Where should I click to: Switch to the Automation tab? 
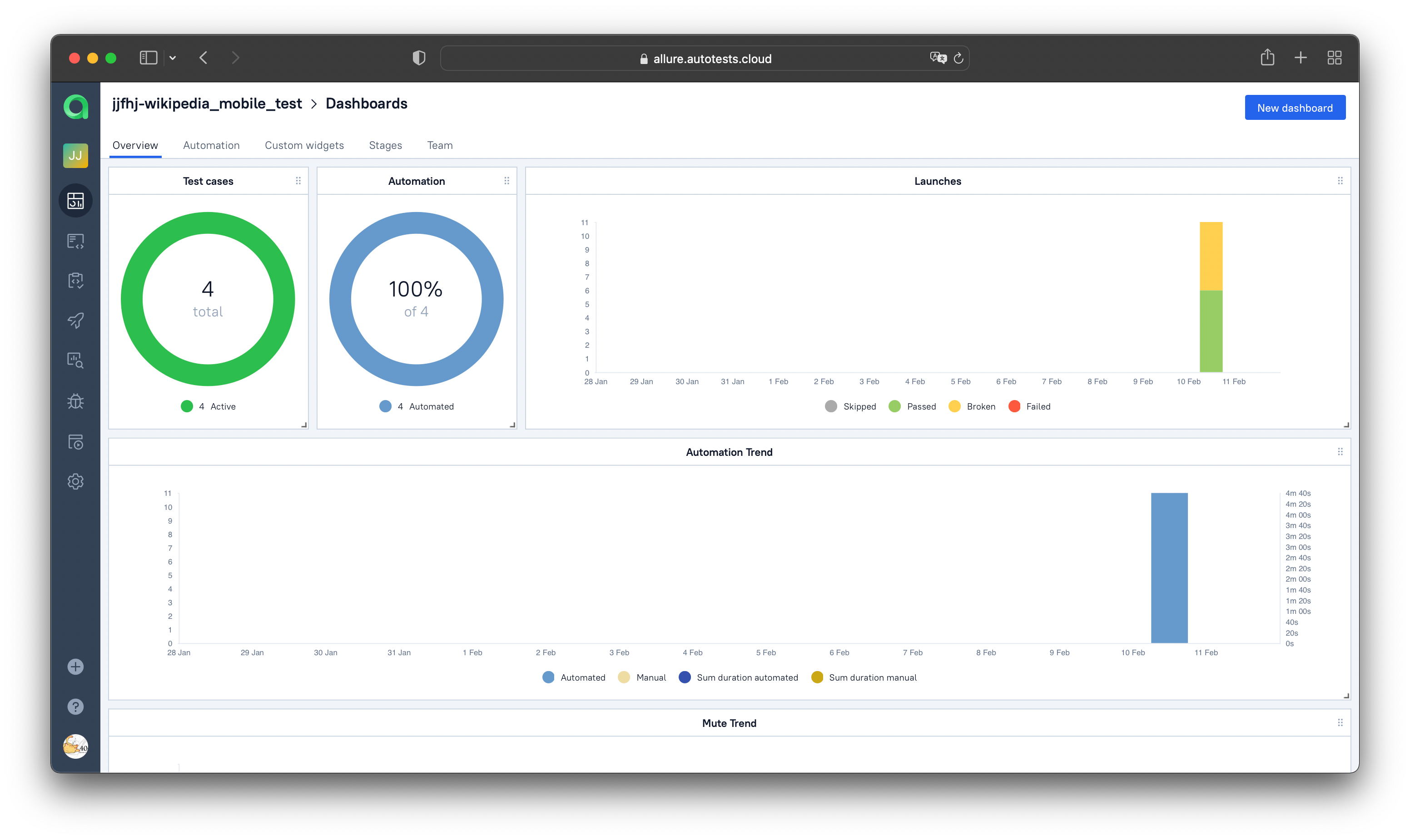pos(211,145)
